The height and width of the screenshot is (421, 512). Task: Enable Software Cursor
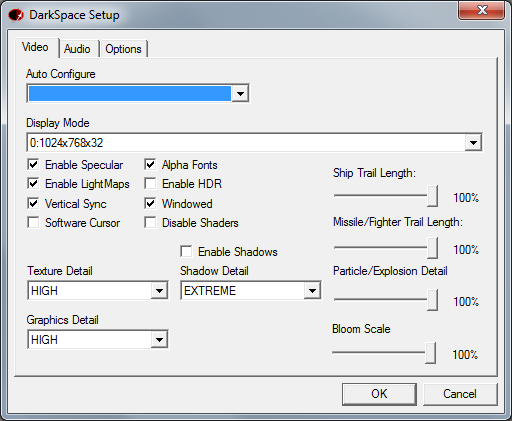[33, 222]
